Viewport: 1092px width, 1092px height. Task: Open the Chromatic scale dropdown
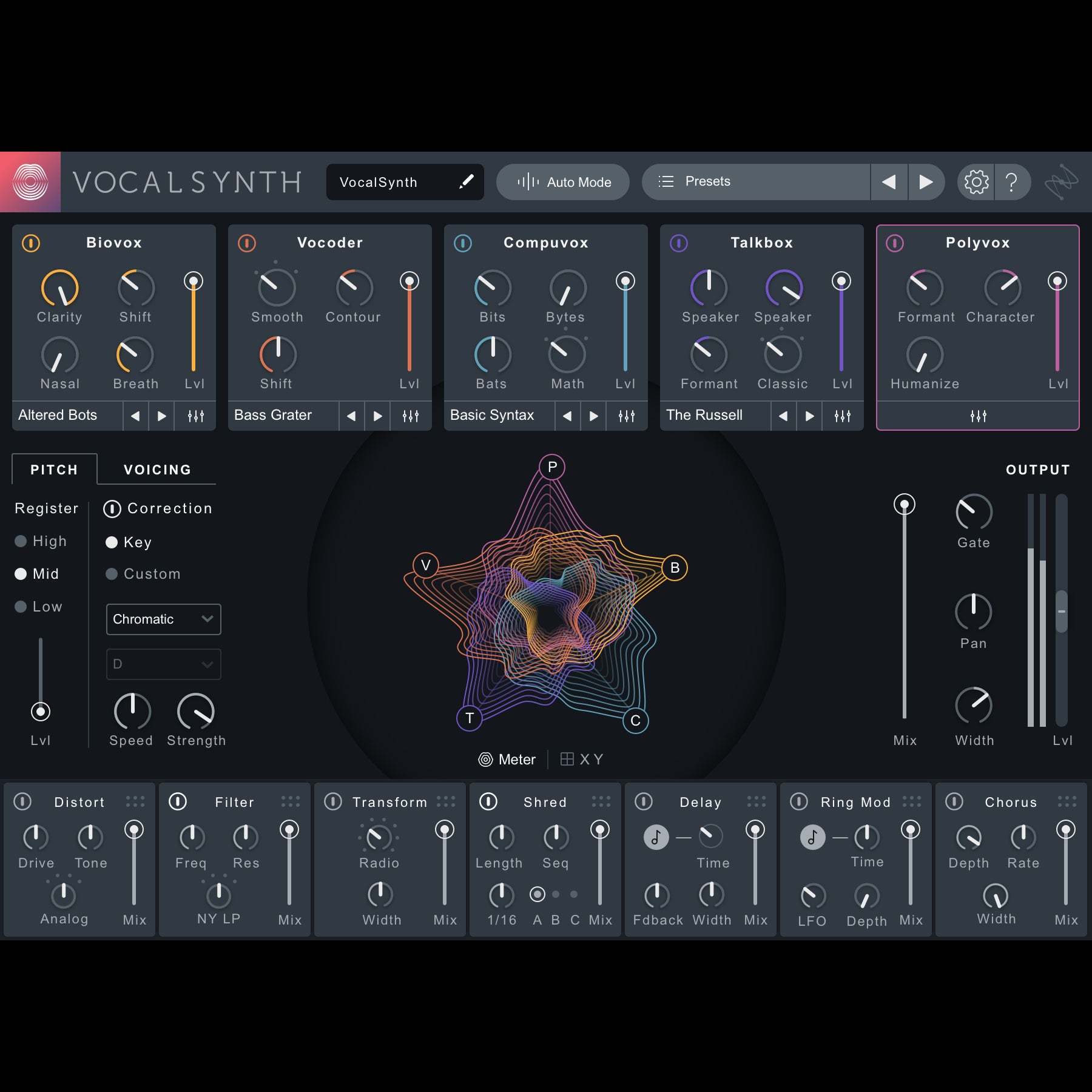pyautogui.click(x=164, y=619)
